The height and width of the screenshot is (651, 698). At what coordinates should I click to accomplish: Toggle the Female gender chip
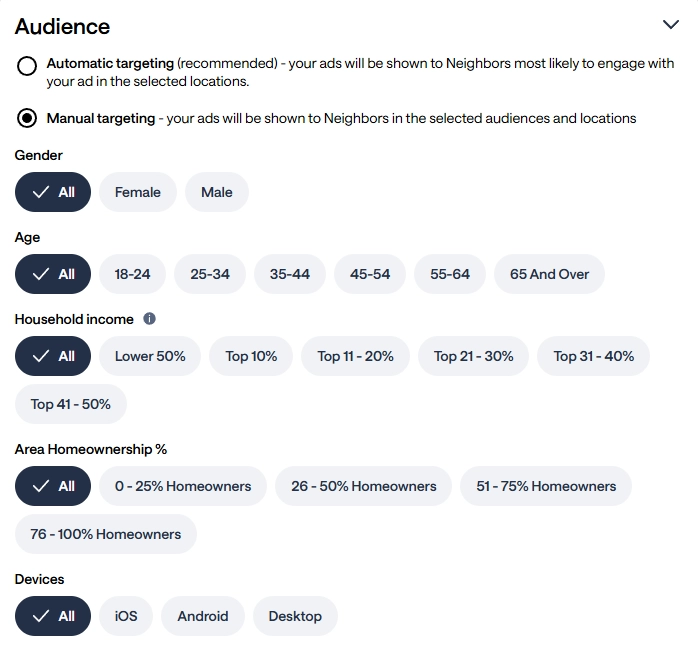(x=138, y=192)
